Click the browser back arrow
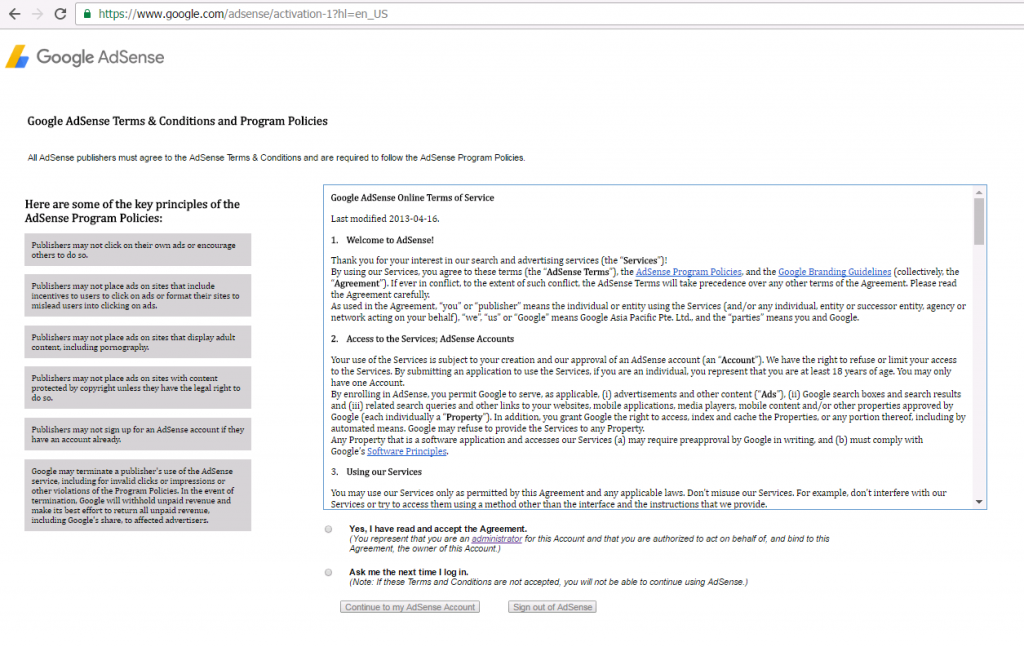1024x647 pixels. point(14,14)
